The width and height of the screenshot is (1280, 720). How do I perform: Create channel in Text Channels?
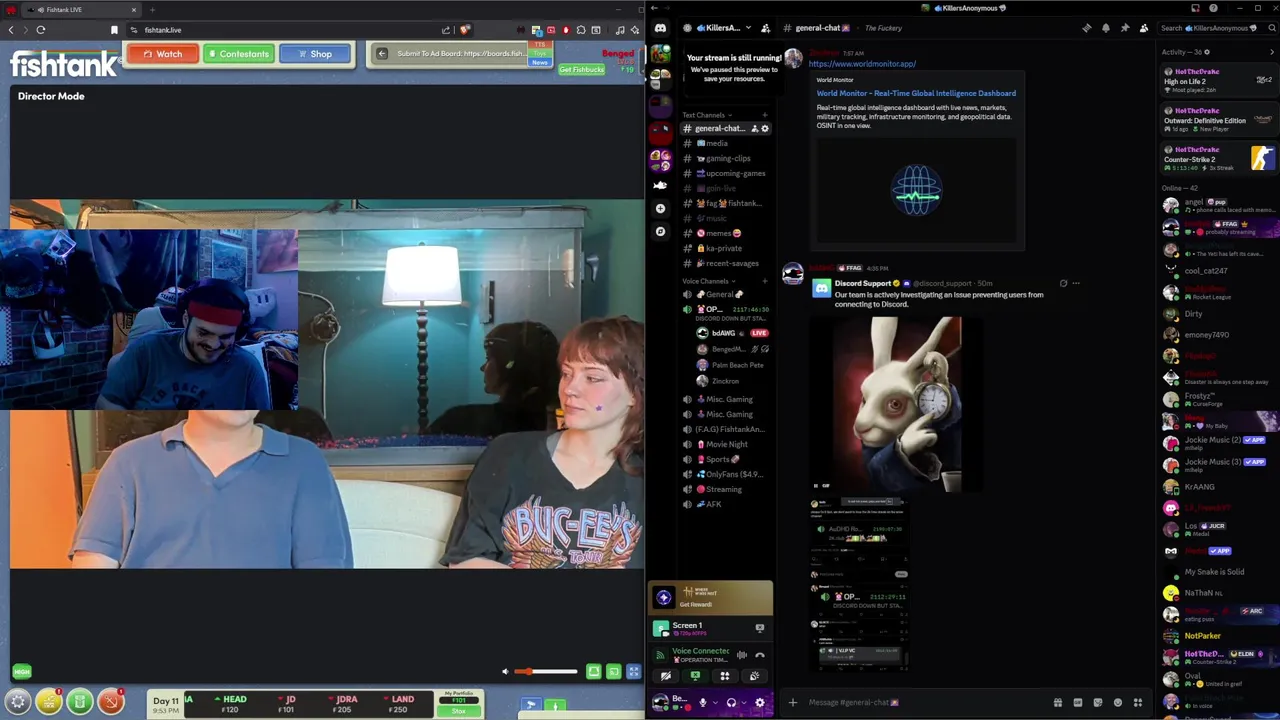tap(765, 115)
